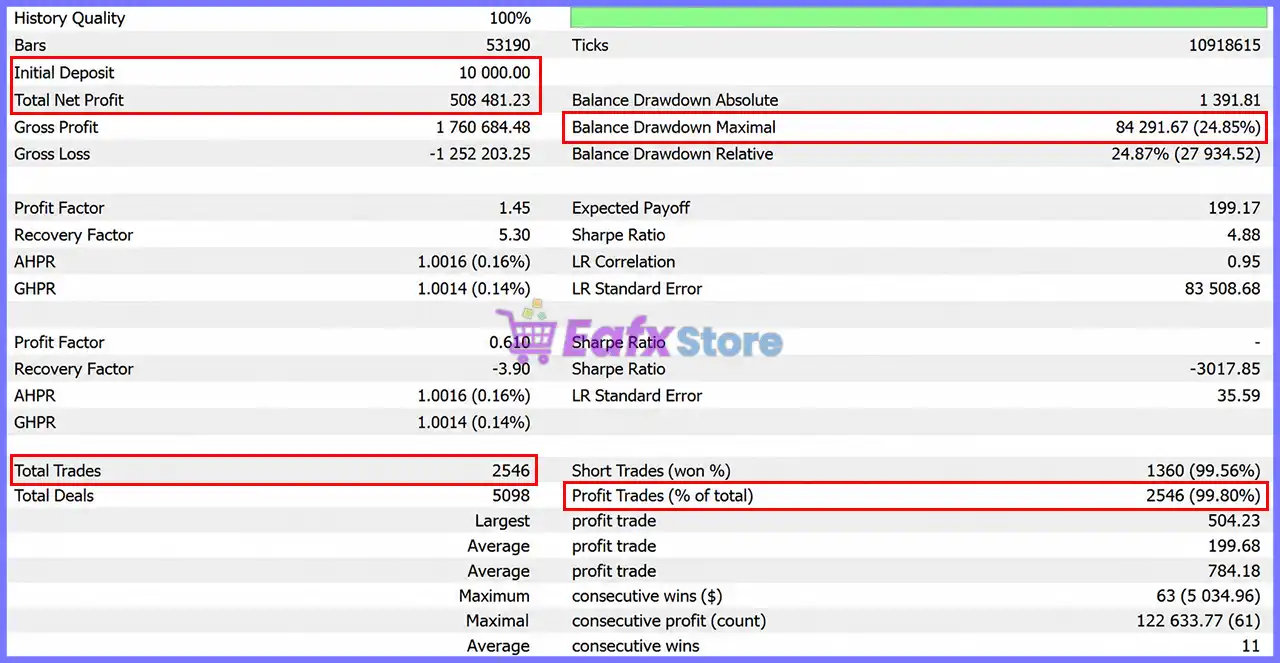This screenshot has width=1280, height=663.
Task: Select the "Initial Deposit" label
Action: point(64,73)
